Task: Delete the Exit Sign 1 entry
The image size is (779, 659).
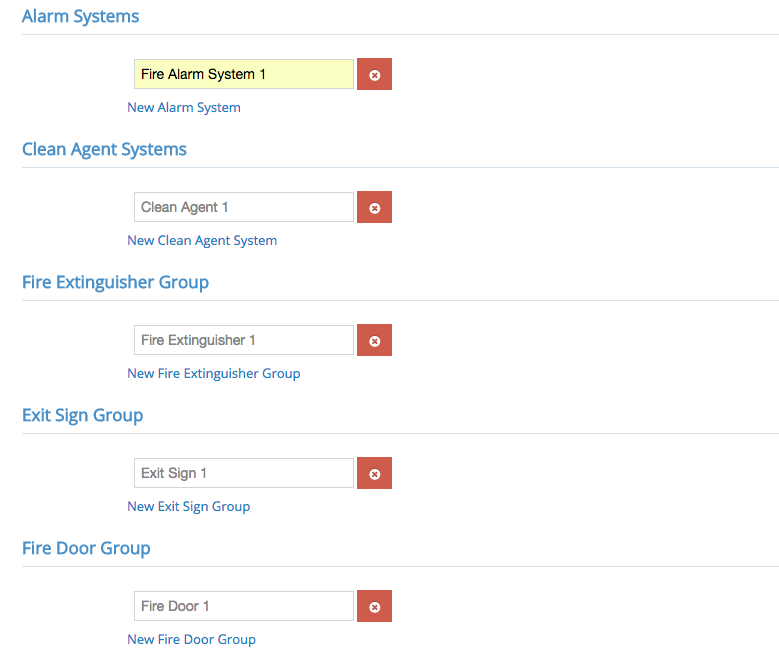Action: (x=374, y=473)
